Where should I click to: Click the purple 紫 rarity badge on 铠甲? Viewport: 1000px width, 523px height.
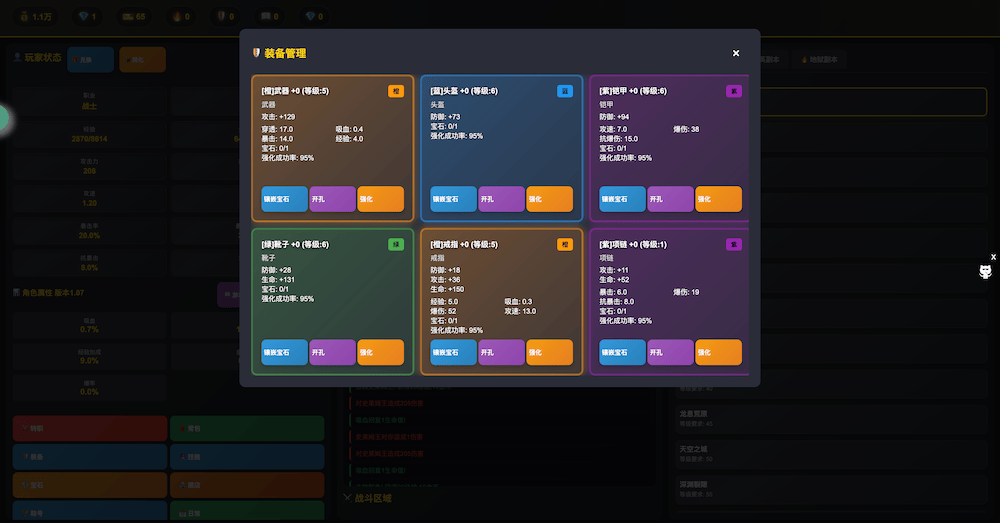pyautogui.click(x=733, y=91)
